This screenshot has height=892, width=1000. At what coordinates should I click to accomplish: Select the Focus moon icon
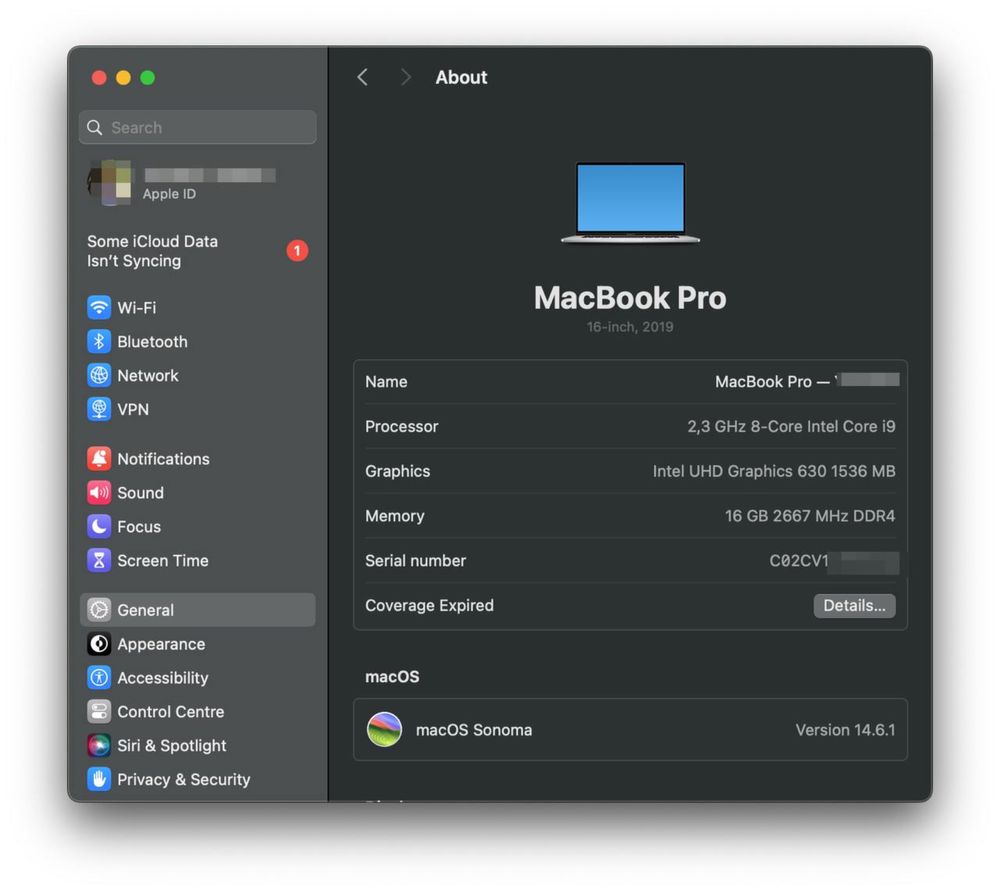99,526
